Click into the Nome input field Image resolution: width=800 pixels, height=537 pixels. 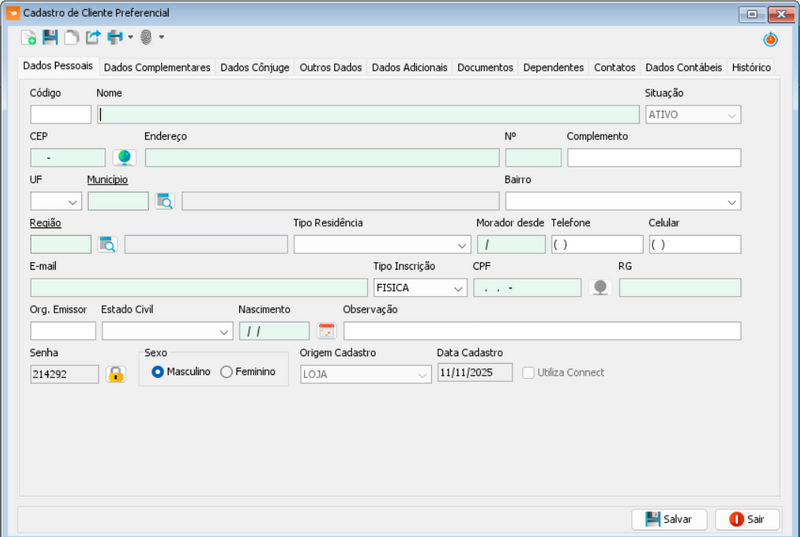point(368,114)
